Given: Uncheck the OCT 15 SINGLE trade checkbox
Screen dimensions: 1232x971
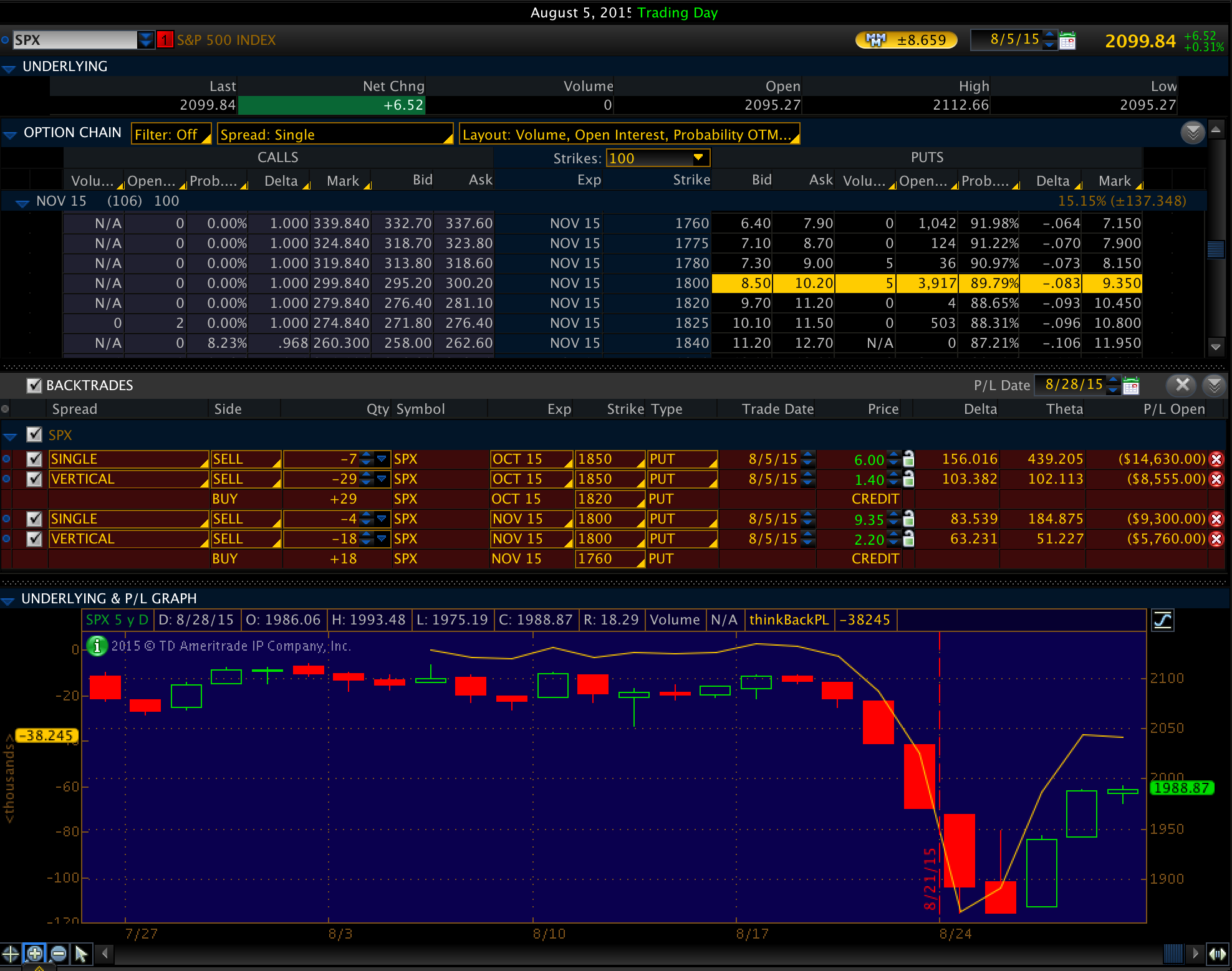Looking at the screenshot, I should tap(34, 459).
